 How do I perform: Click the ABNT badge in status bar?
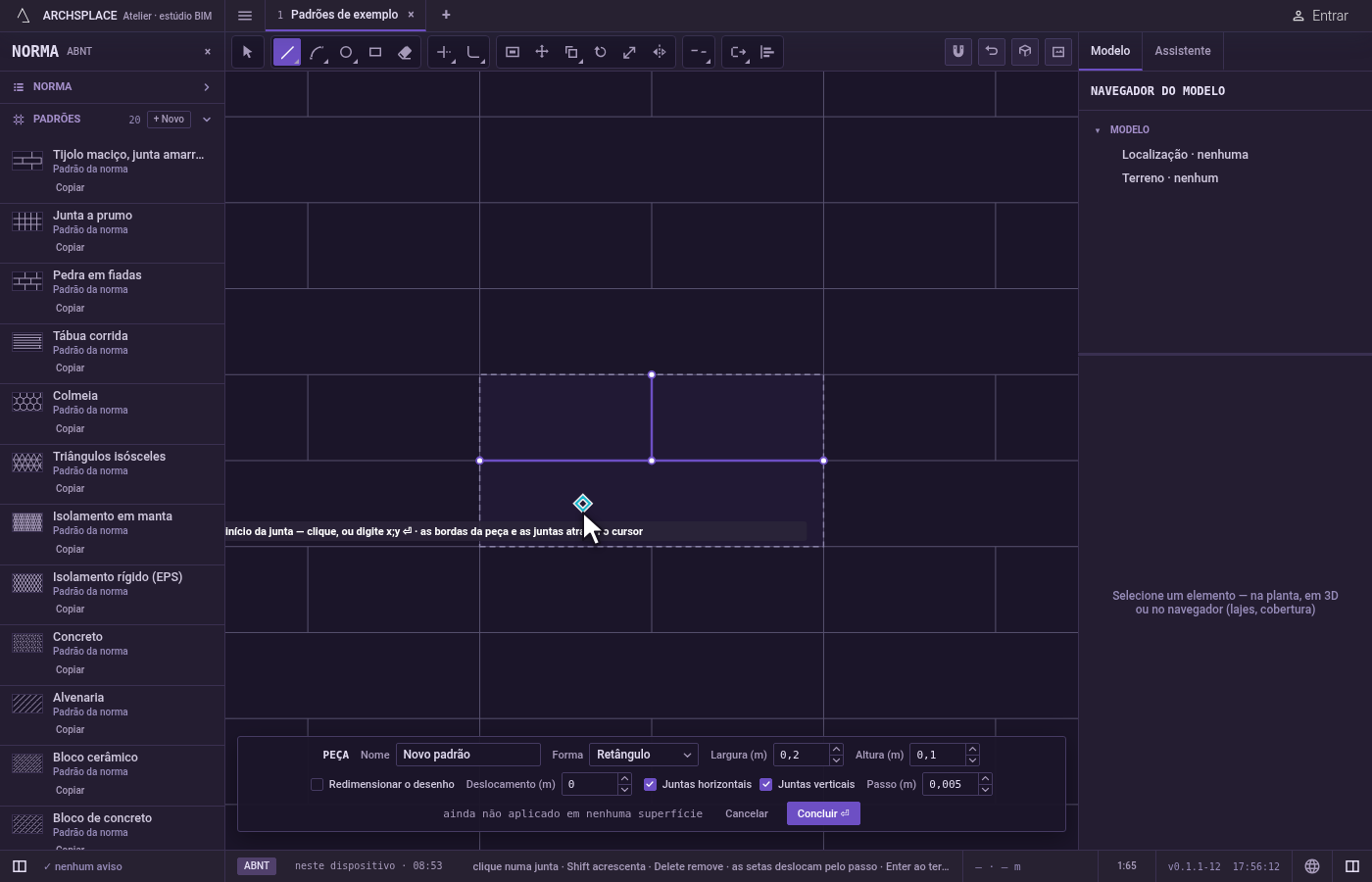pos(257,866)
